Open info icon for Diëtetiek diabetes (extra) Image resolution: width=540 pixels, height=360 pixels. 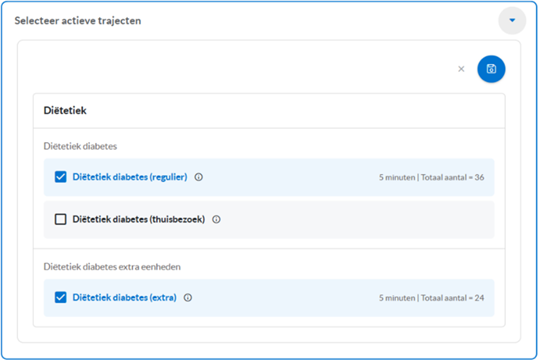pyautogui.click(x=188, y=298)
